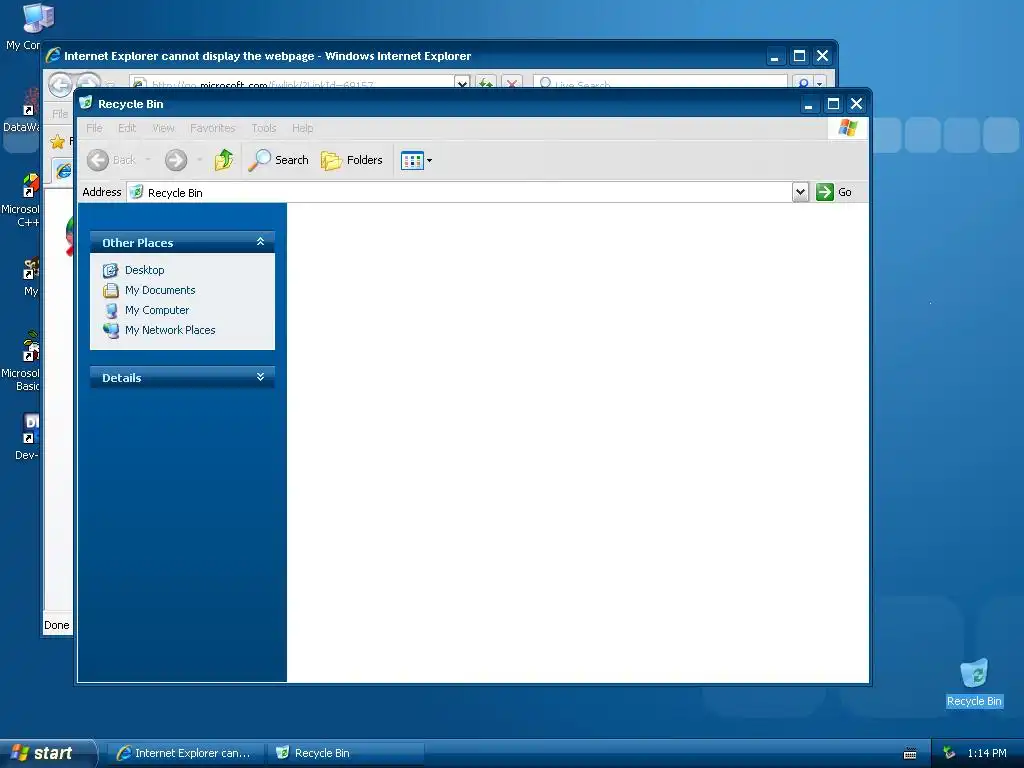Open Search in Recycle Bin toolbar
This screenshot has height=768, width=1024.
tap(279, 160)
